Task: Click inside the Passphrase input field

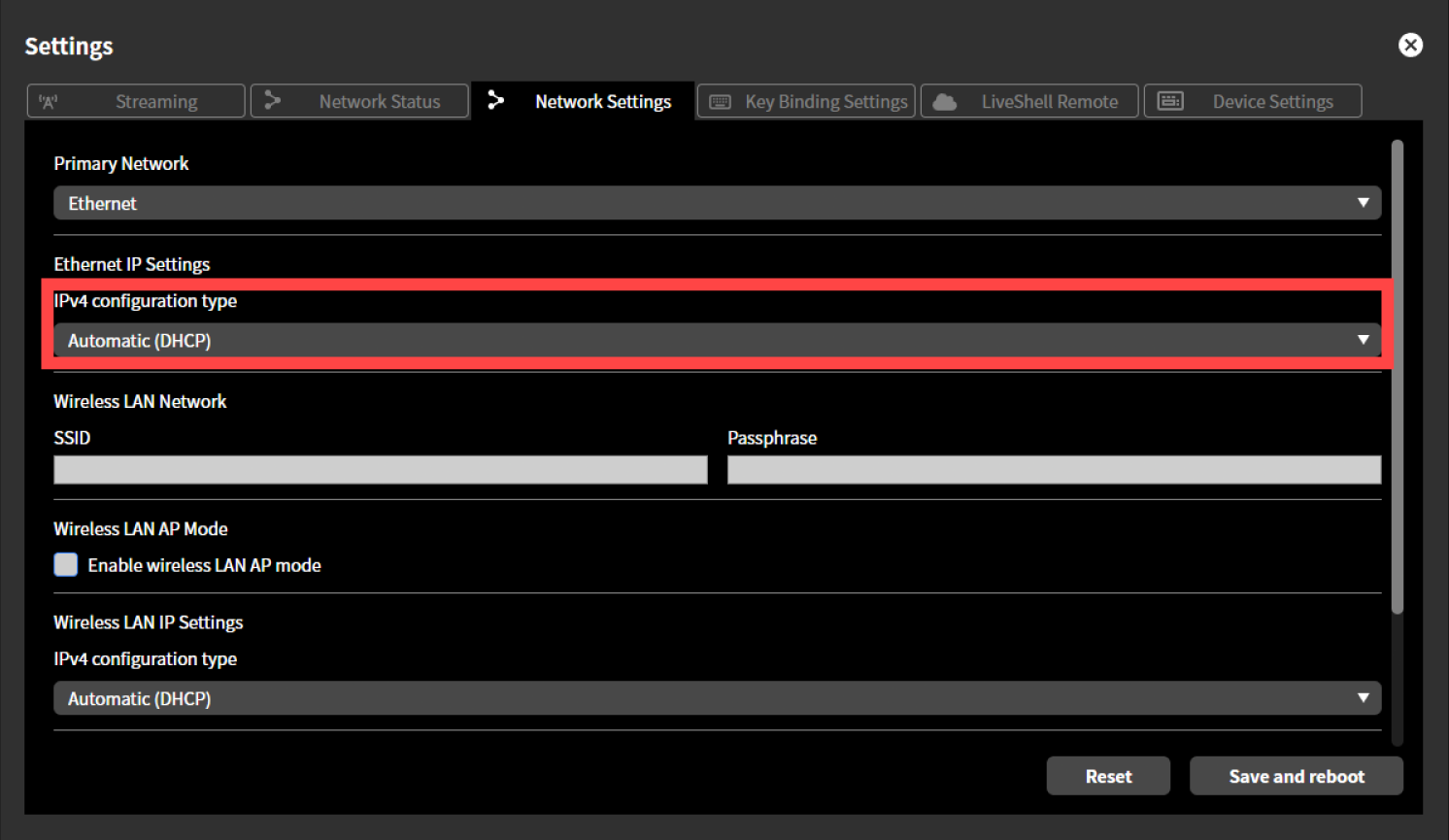Action: coord(1053,470)
